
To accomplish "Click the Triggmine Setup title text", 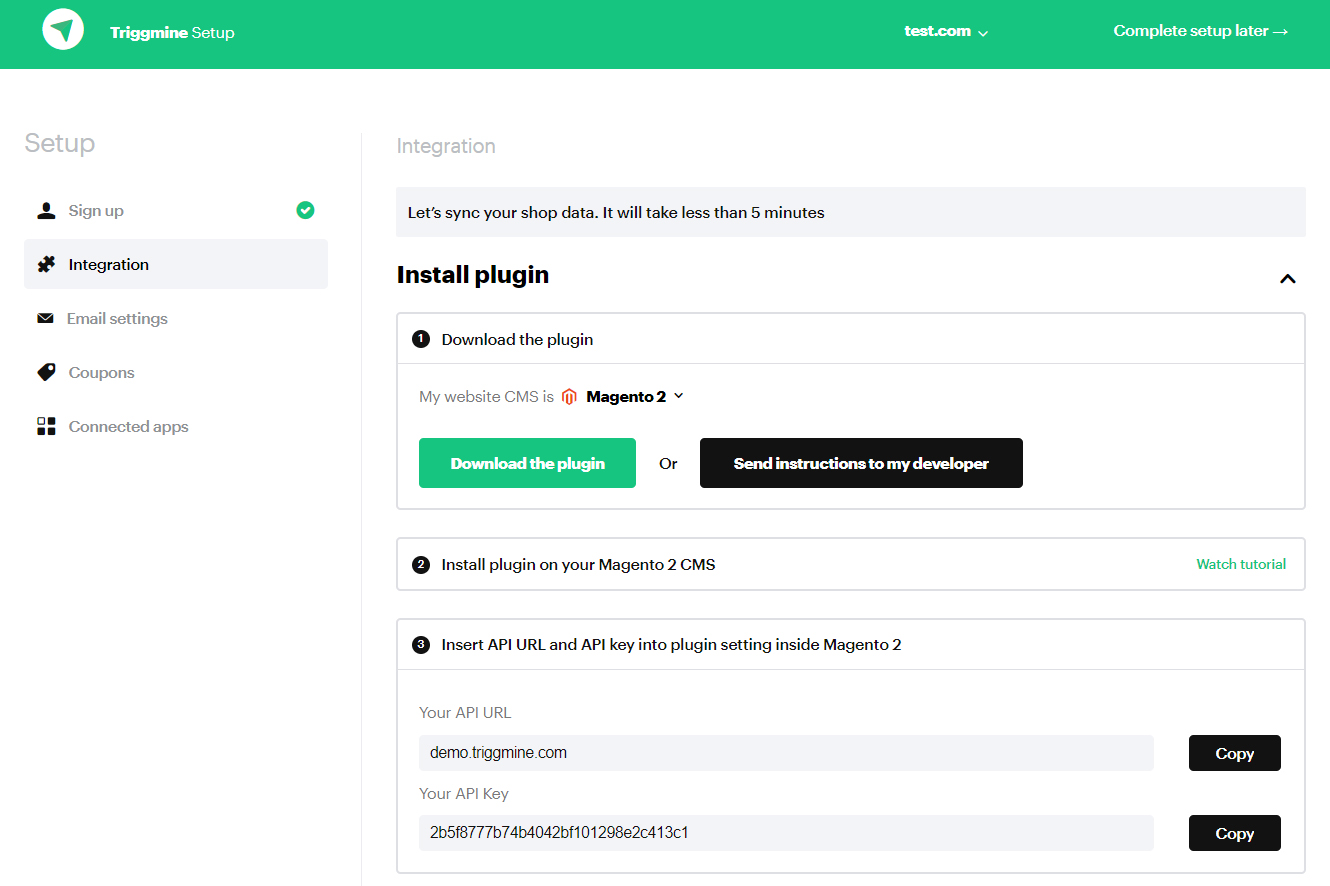I will pos(172,32).
